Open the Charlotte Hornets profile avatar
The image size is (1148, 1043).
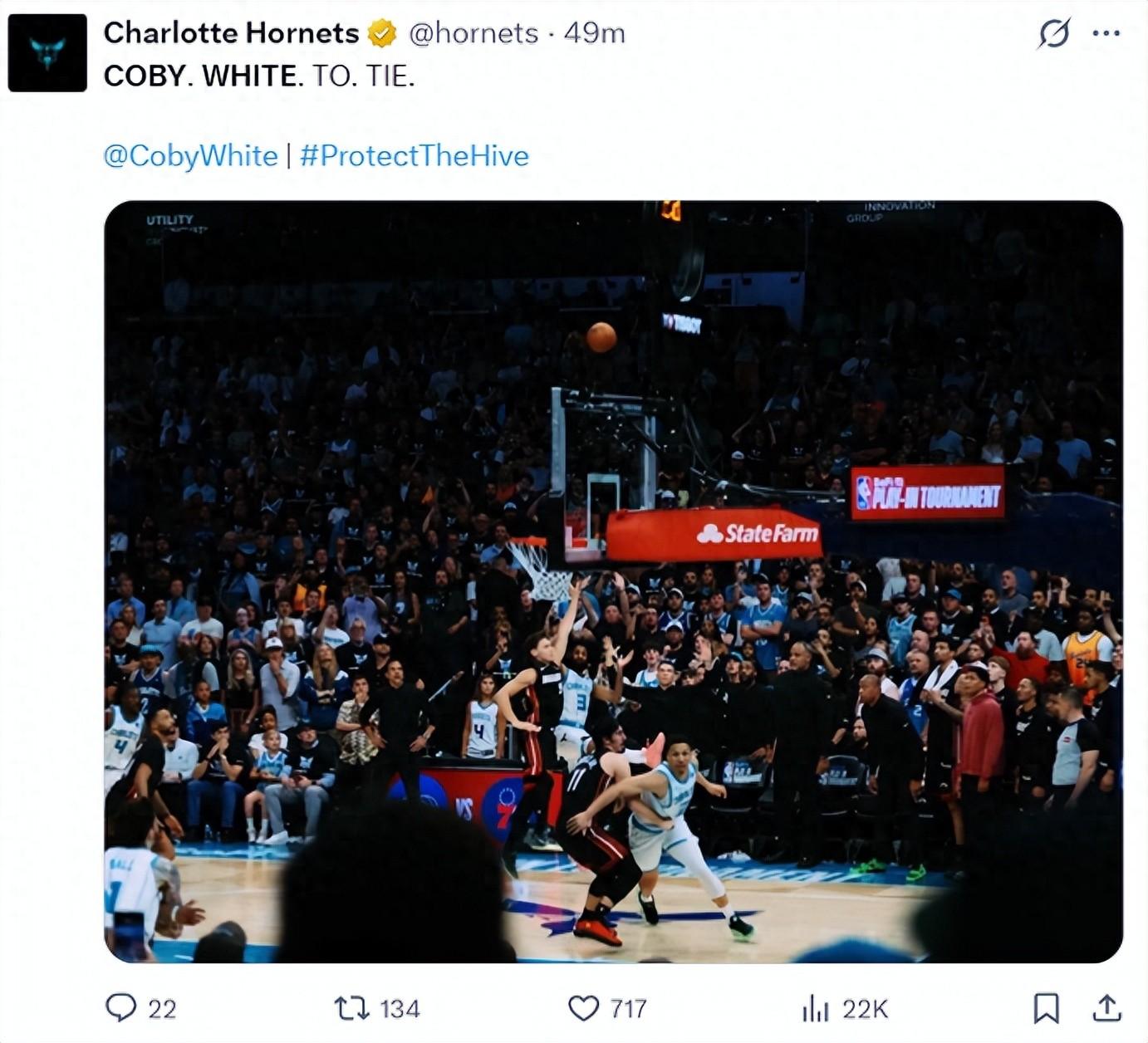(47, 53)
